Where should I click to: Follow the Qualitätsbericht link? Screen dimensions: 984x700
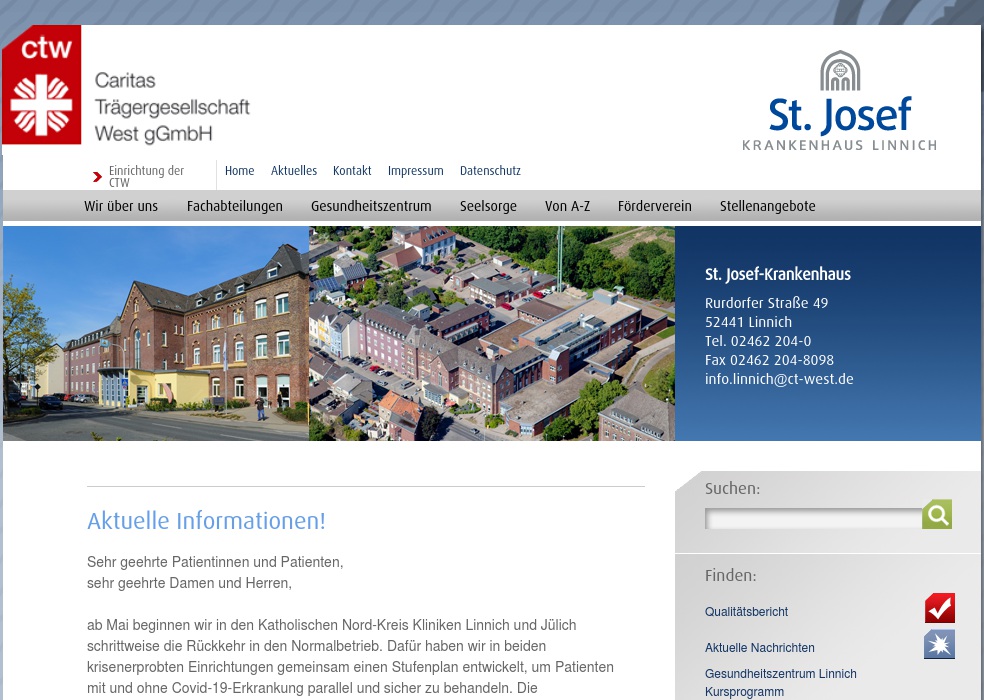tap(746, 611)
